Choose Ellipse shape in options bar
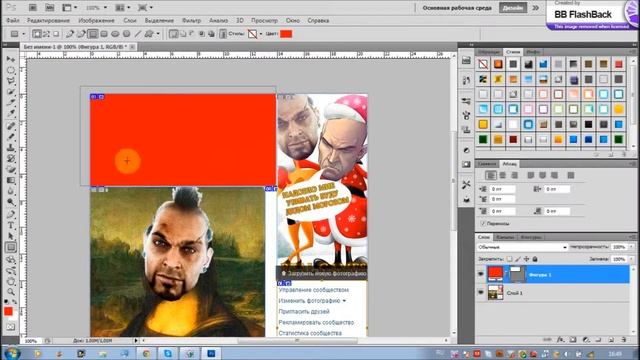Screen dimensions: 640x360 tap(115, 34)
